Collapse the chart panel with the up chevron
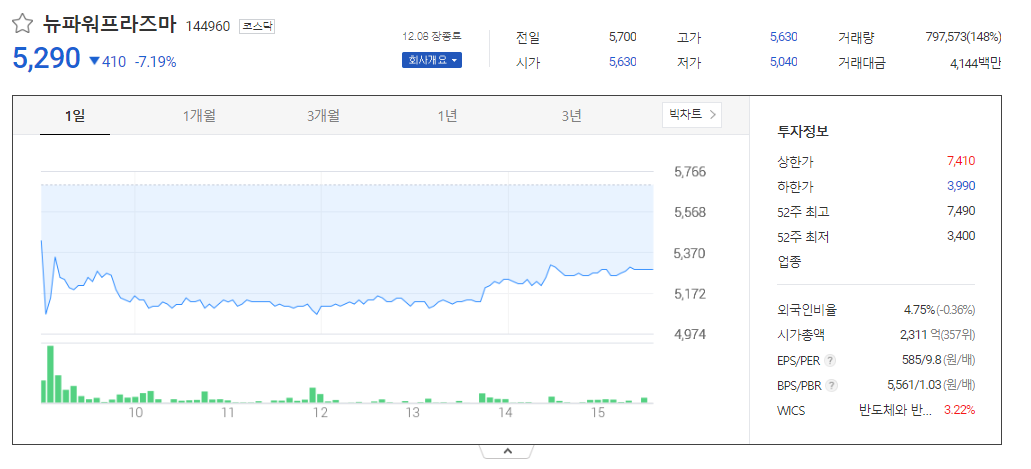The width and height of the screenshot is (1031, 469). click(x=507, y=451)
